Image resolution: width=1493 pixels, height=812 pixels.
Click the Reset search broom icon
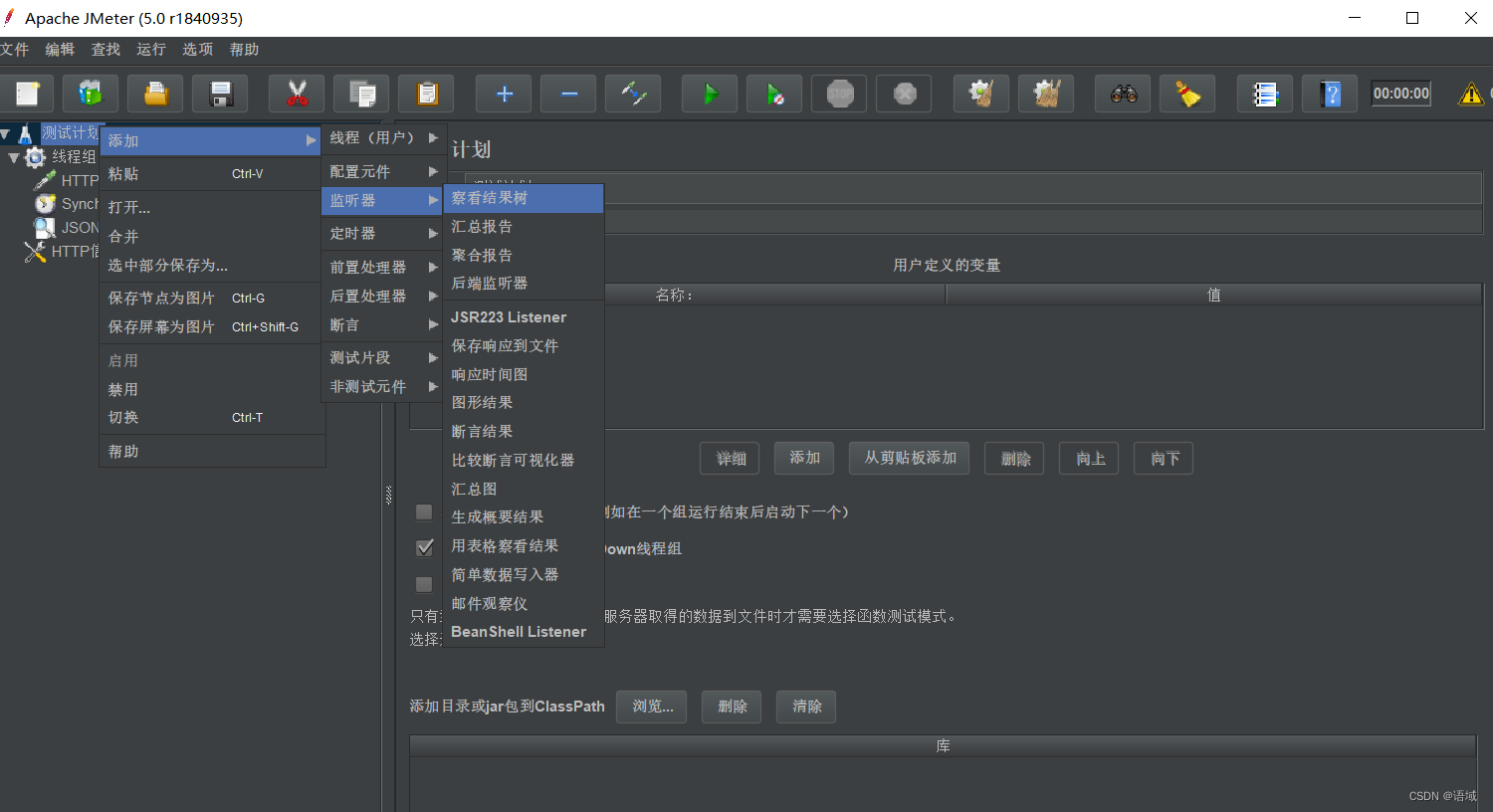pos(1187,94)
